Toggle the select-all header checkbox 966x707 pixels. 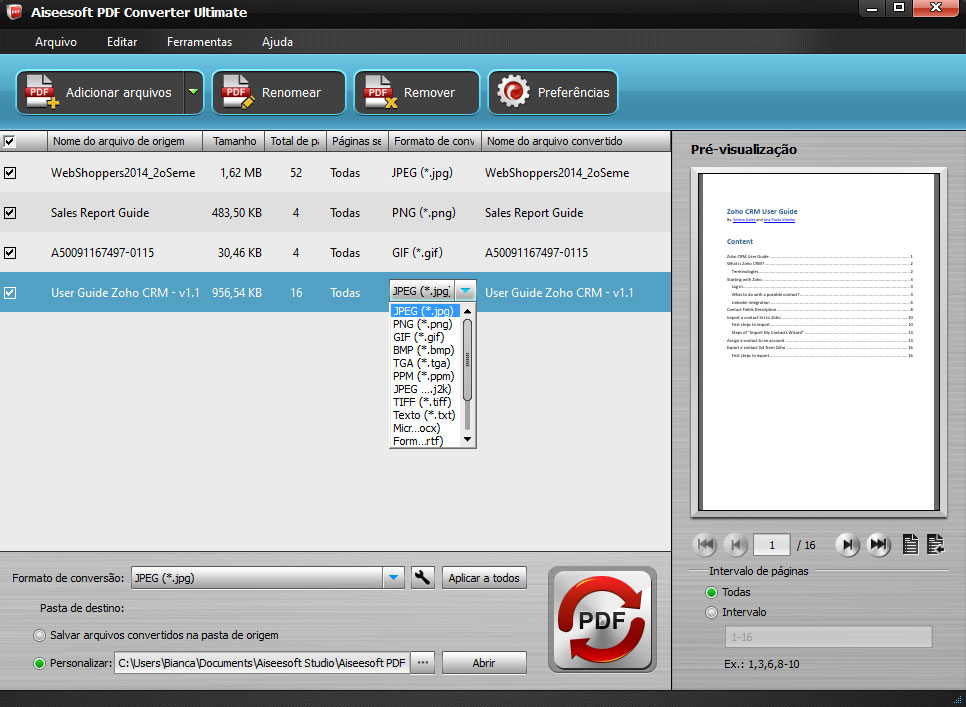(x=10, y=141)
